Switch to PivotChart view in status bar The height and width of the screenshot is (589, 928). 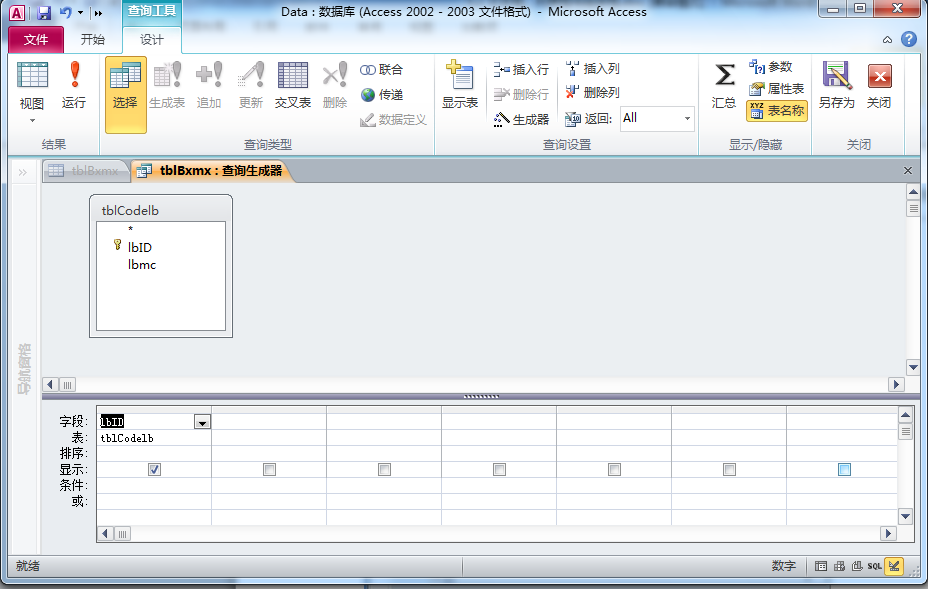857,566
